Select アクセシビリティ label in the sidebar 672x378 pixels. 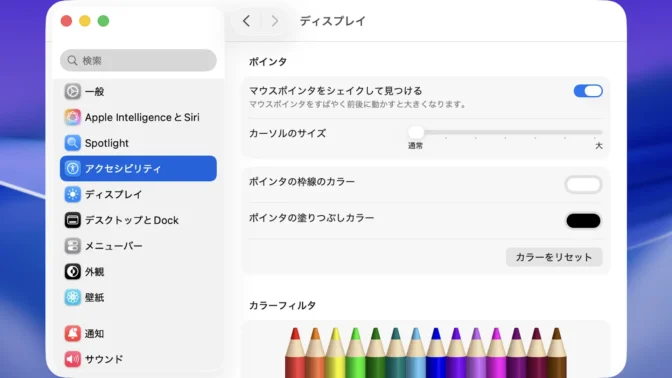(123, 169)
